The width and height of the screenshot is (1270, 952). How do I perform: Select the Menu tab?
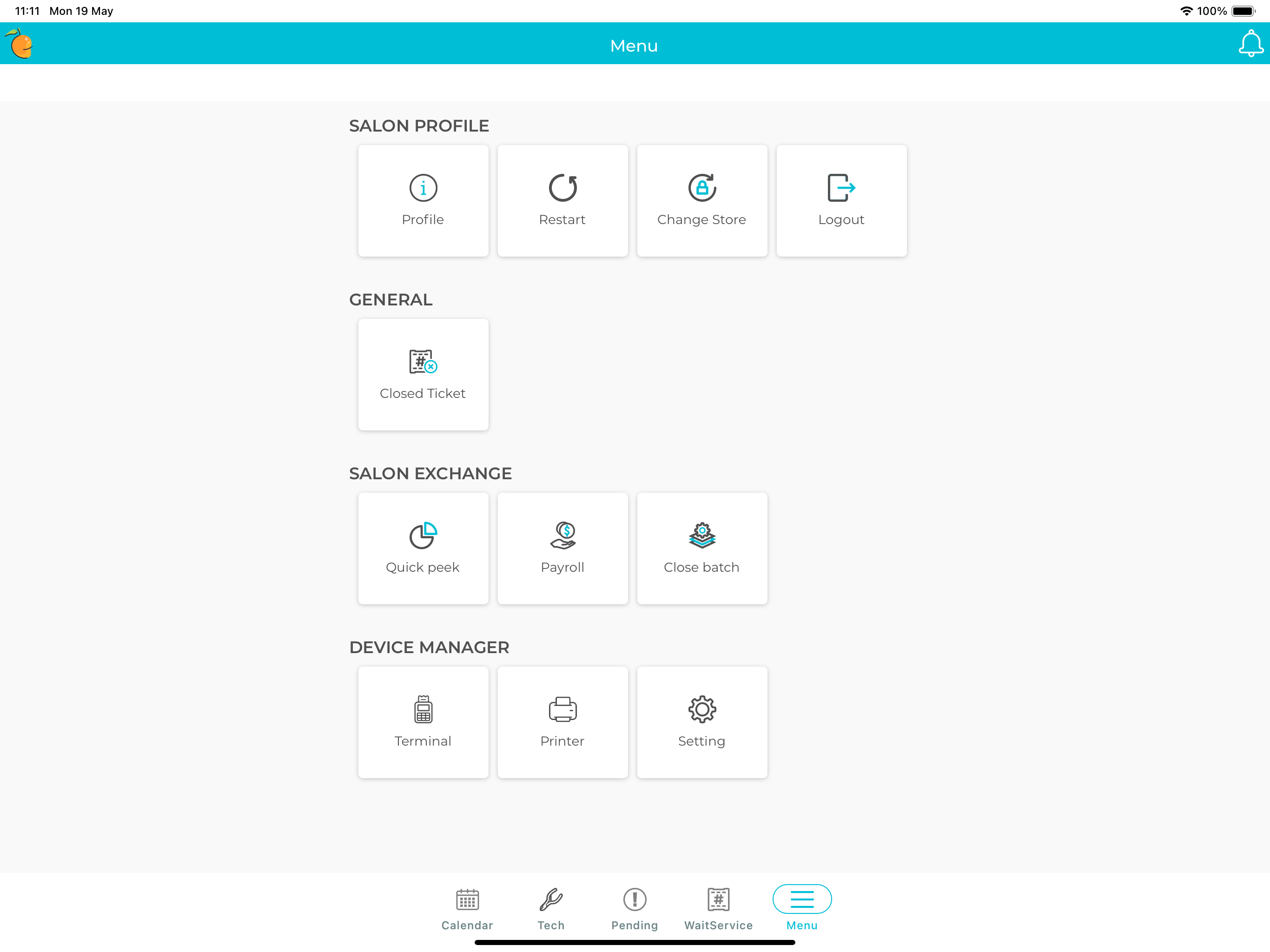tap(802, 909)
